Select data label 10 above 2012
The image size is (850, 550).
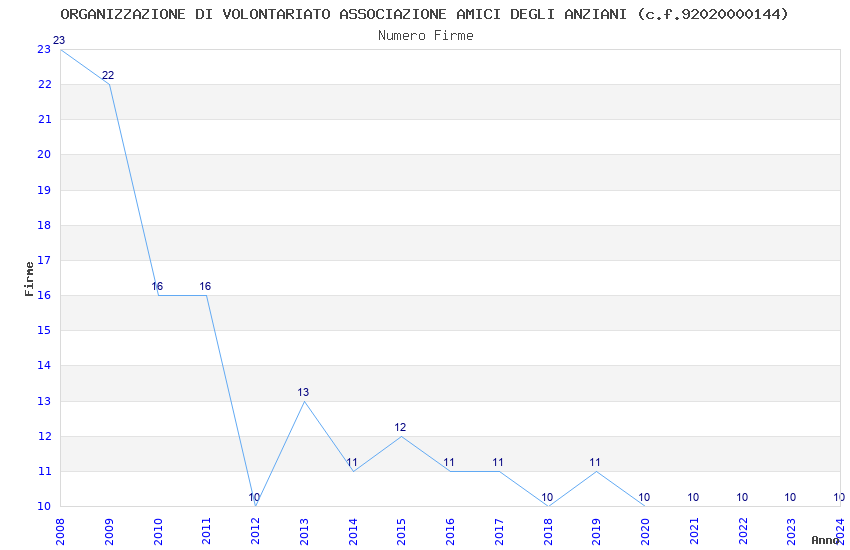pos(254,497)
